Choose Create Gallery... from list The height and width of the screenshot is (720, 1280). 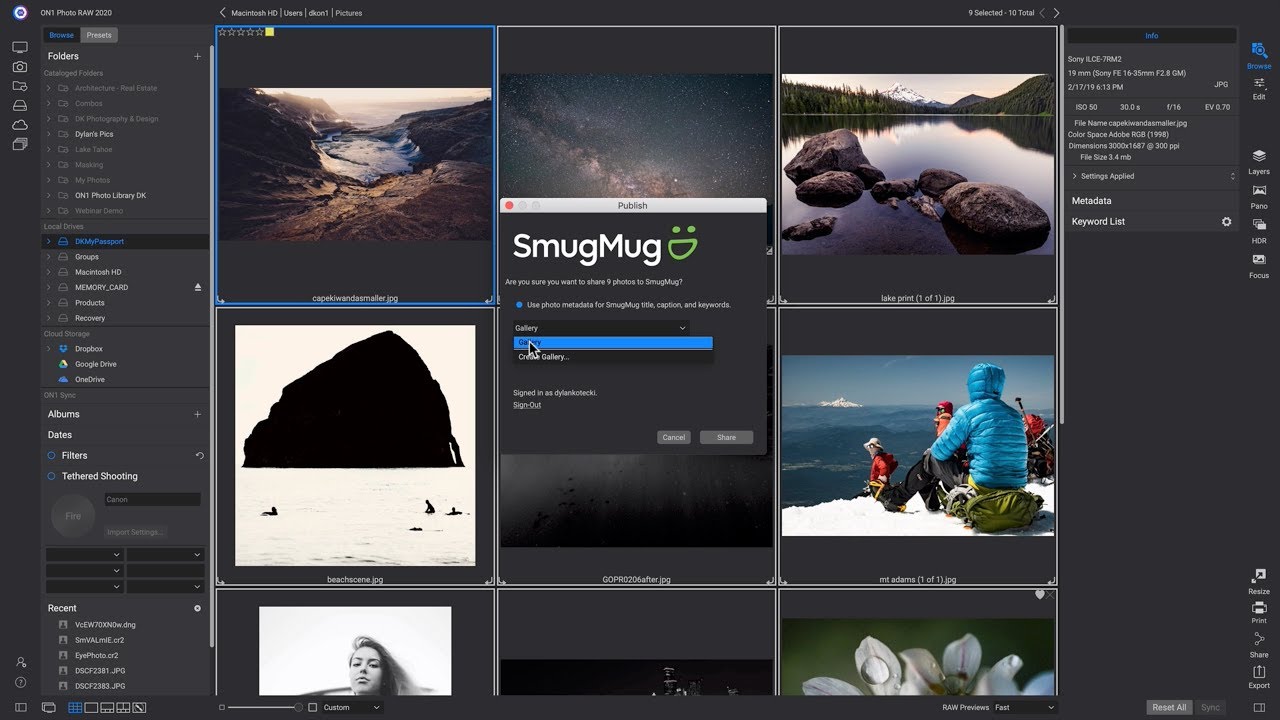point(613,356)
